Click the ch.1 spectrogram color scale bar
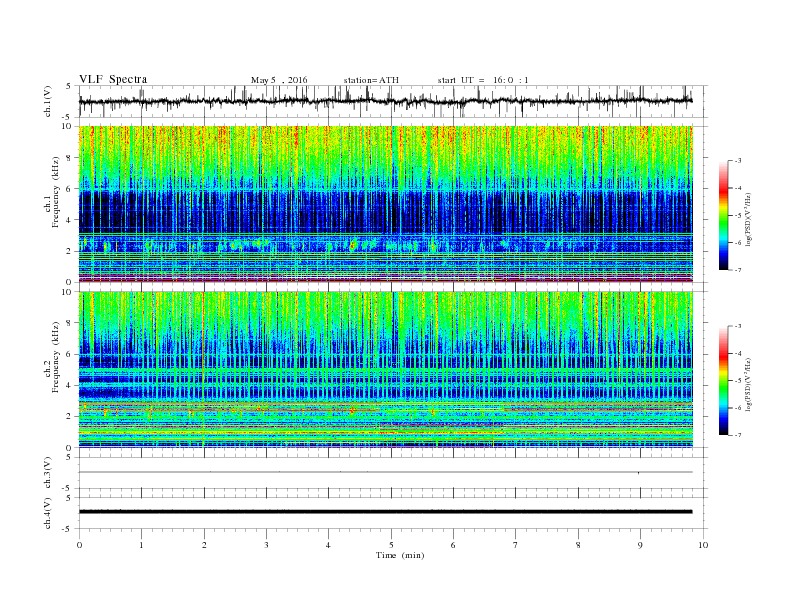Screen dimensions: 792x612 click(x=723, y=215)
